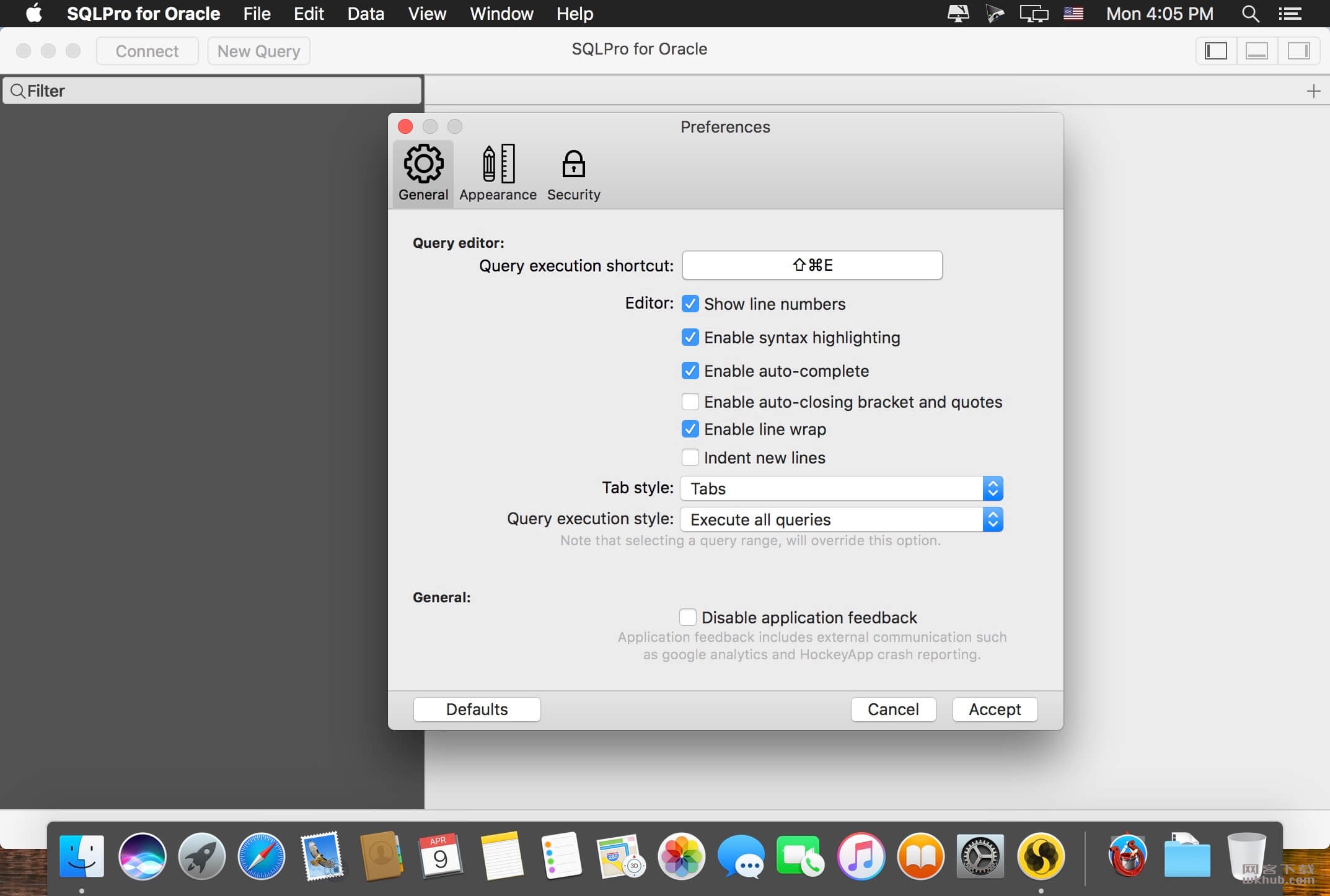Viewport: 1330px width, 896px height.
Task: Click the Defaults button
Action: click(x=477, y=709)
